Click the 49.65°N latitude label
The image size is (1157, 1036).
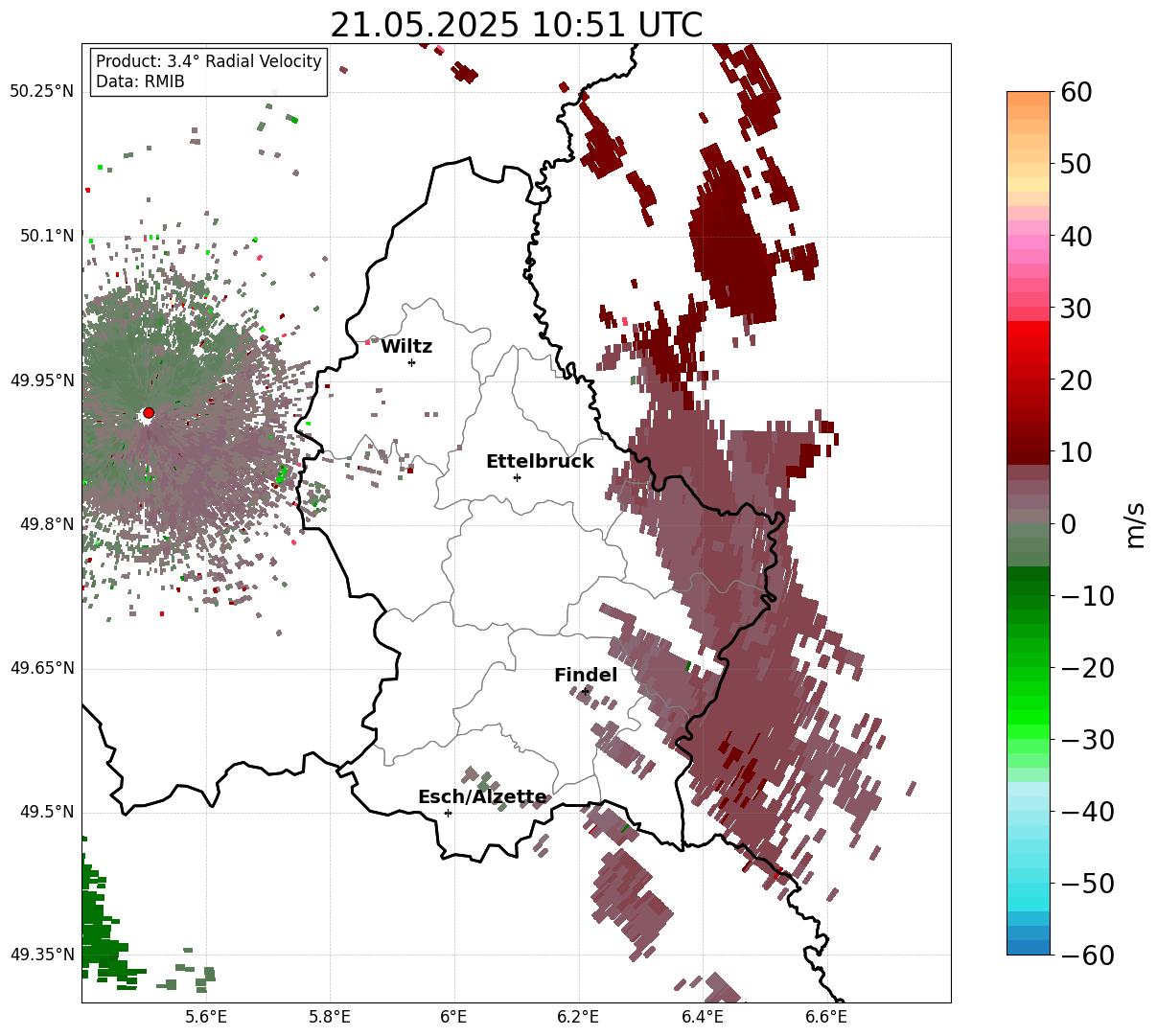41,668
